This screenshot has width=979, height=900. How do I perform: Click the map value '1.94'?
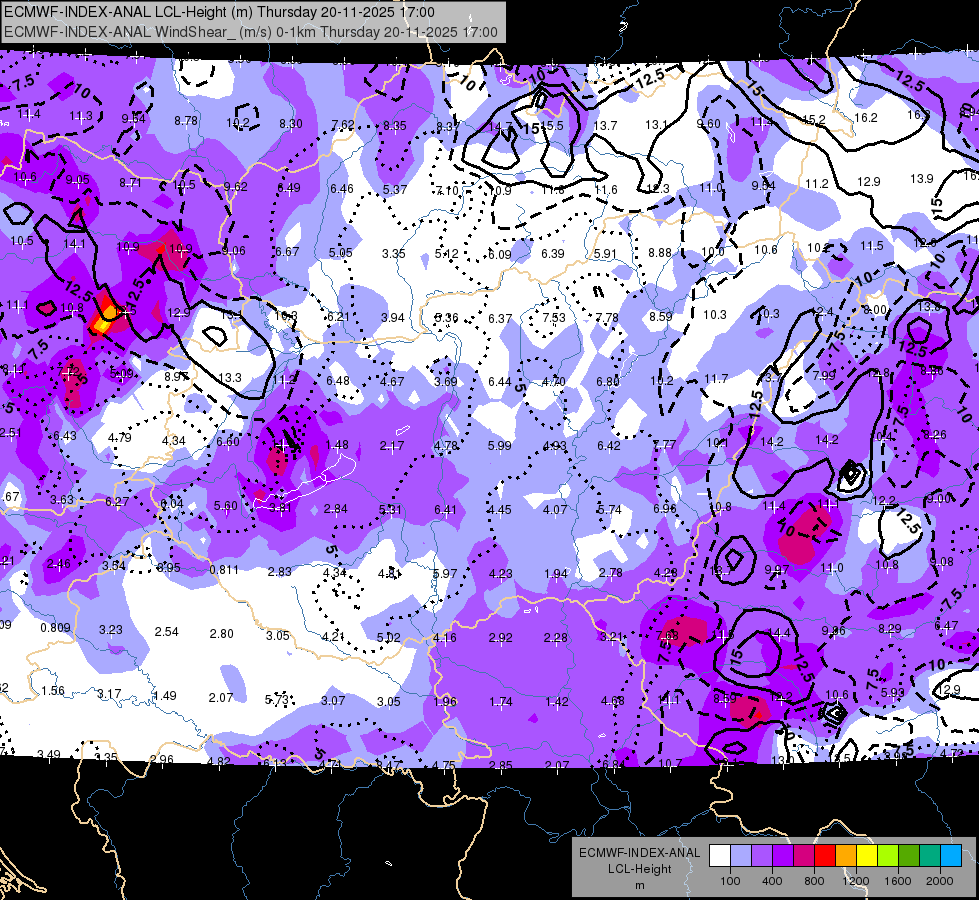(556, 573)
